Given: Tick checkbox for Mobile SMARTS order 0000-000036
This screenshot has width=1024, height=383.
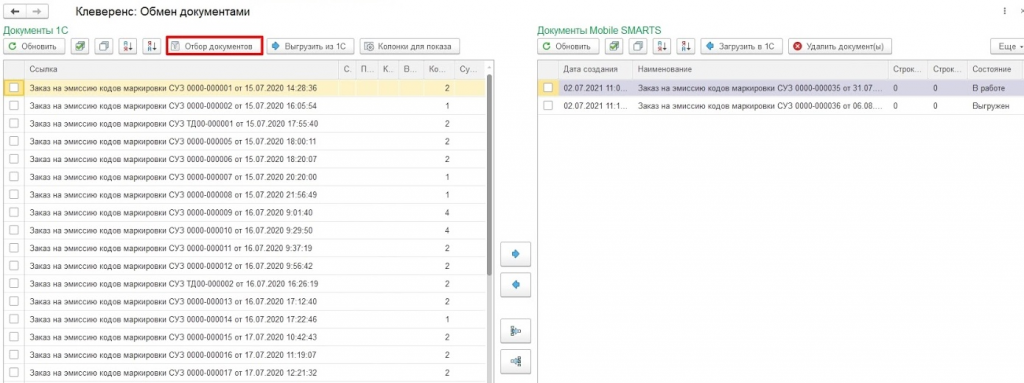Looking at the screenshot, I should point(548,106).
